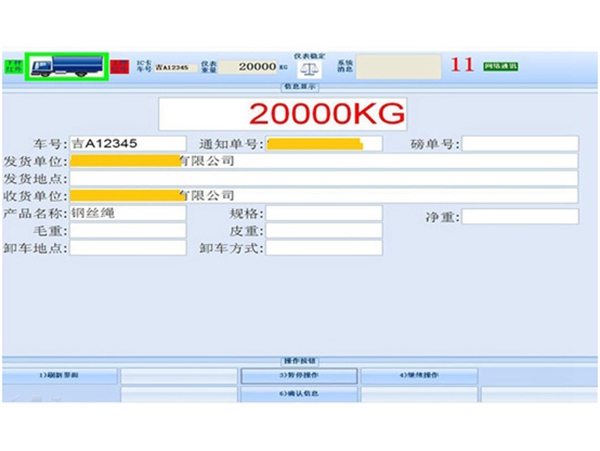Click the green 下秤红外 infrared indicator
The height and width of the screenshot is (451, 600).
coord(12,67)
